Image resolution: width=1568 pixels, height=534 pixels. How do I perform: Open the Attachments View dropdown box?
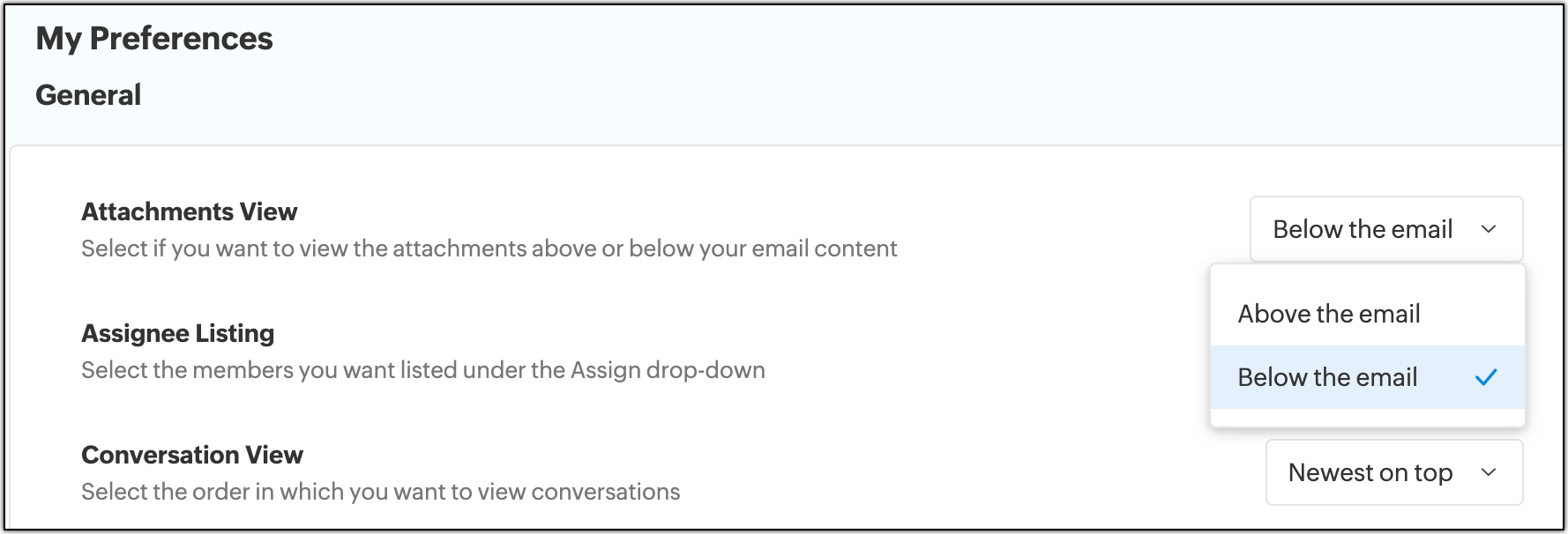pos(1385,229)
